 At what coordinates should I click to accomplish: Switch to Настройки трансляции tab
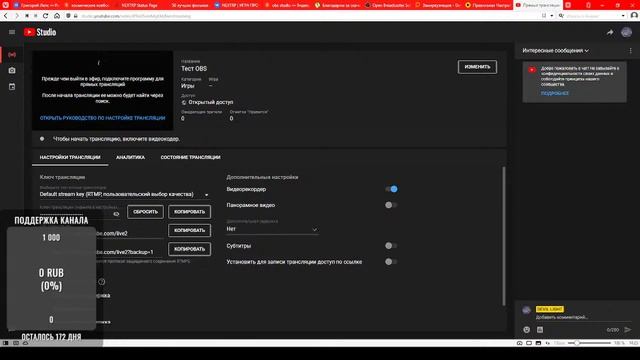point(70,157)
